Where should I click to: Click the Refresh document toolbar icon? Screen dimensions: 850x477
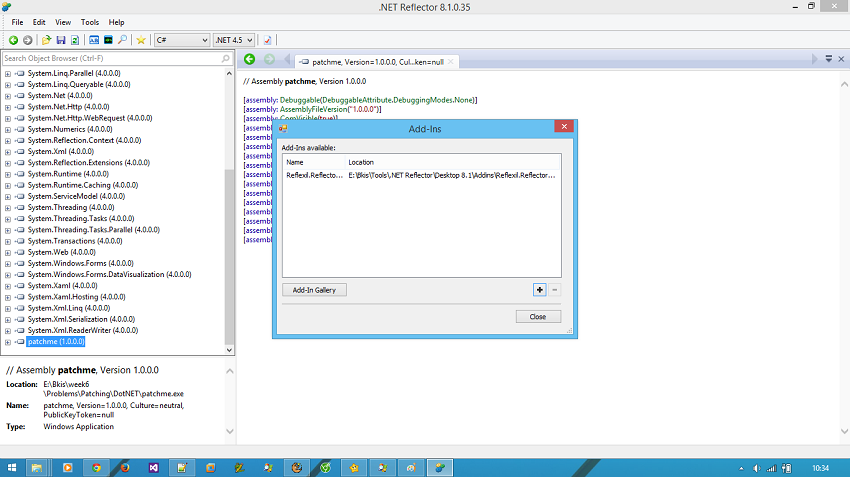coord(75,40)
